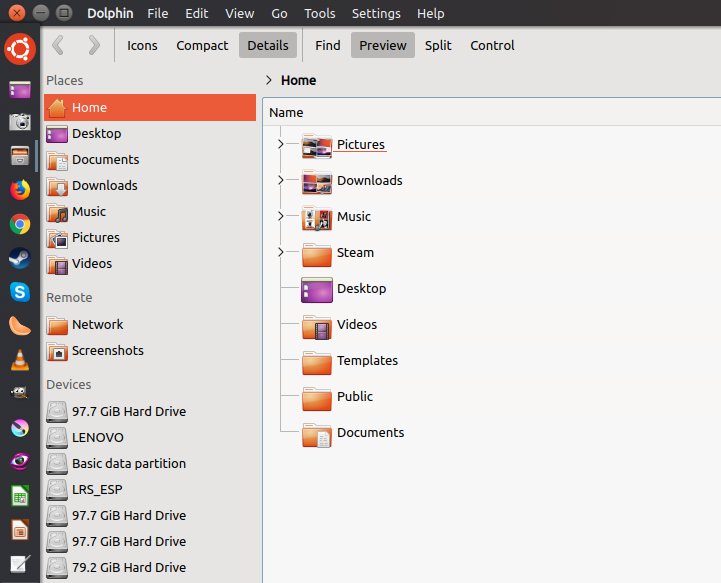Select the Templates folder icon
The image size is (721, 583).
[317, 362]
